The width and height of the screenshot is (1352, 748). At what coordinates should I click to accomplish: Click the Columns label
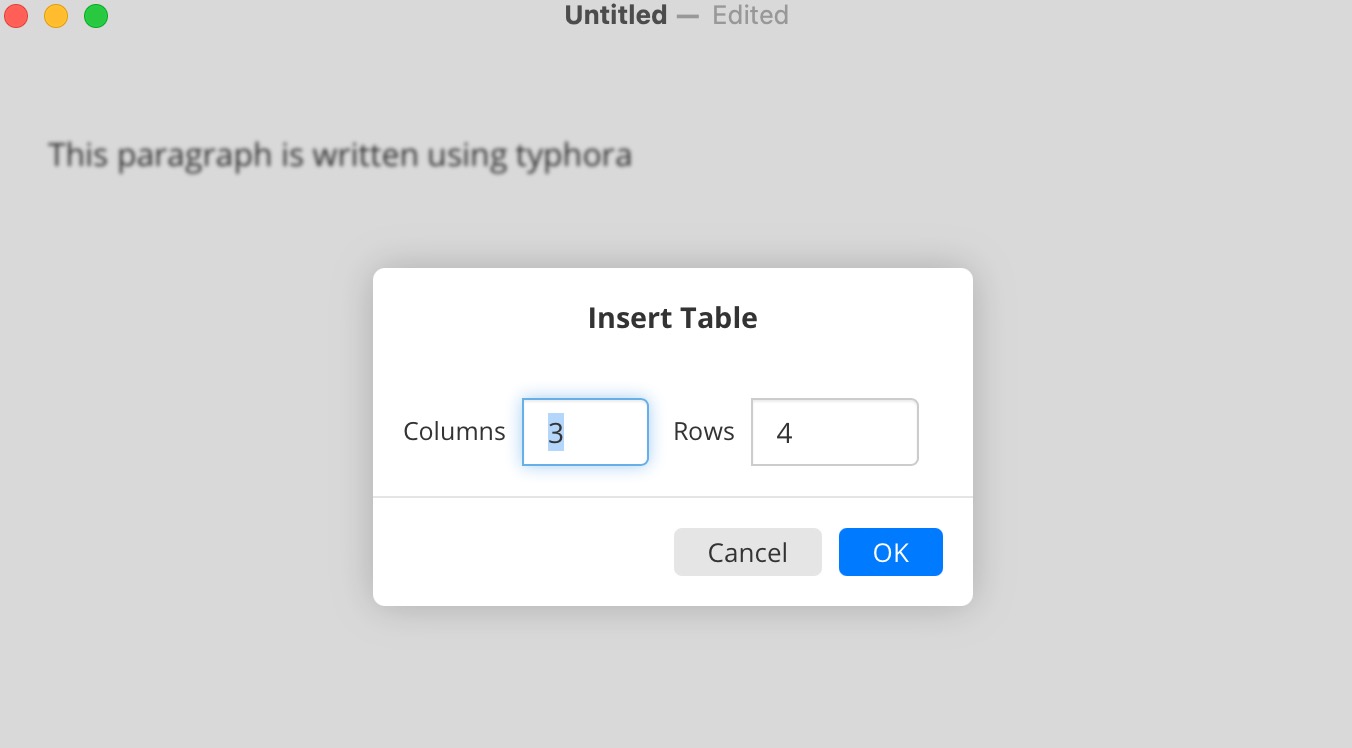coord(454,432)
